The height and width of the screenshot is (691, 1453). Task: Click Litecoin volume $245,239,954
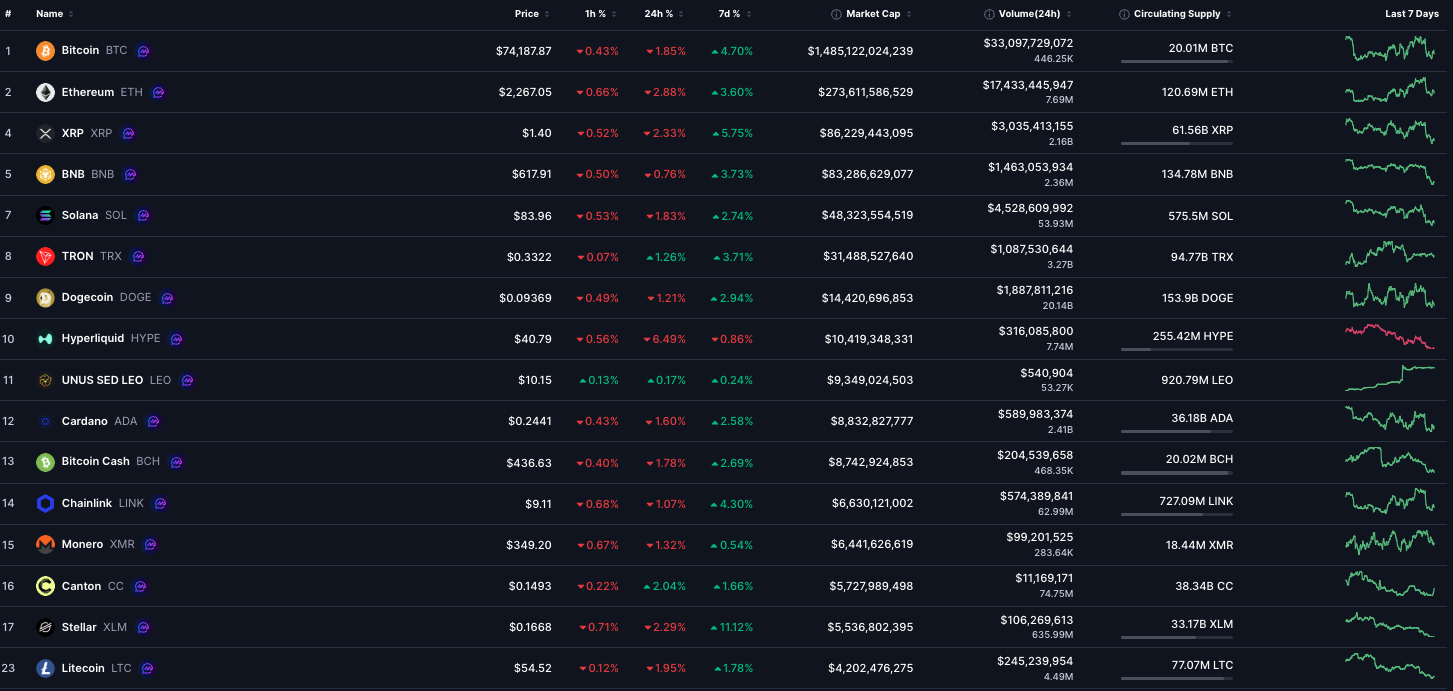pos(1036,661)
